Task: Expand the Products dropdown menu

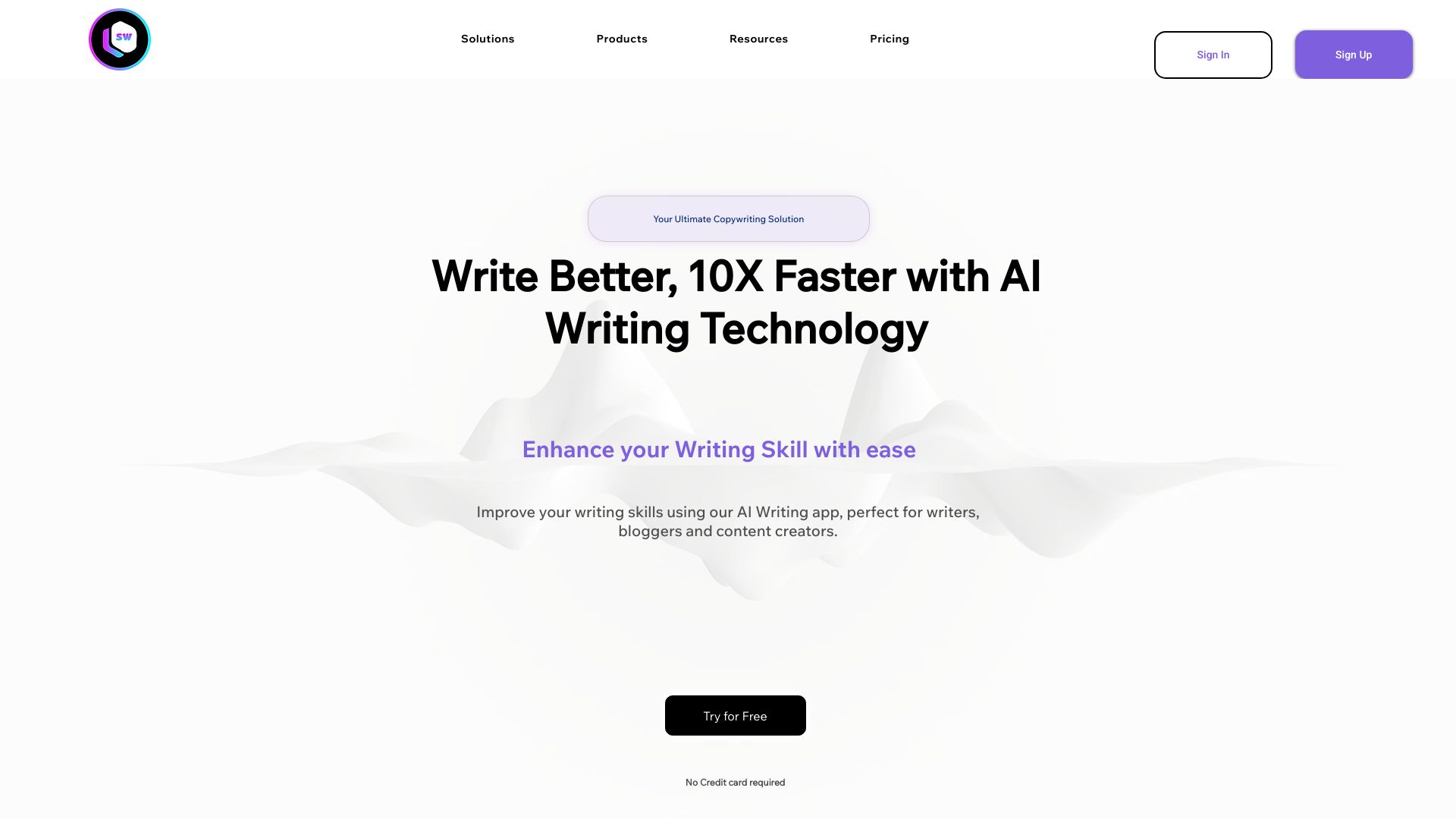Action: pos(622,39)
